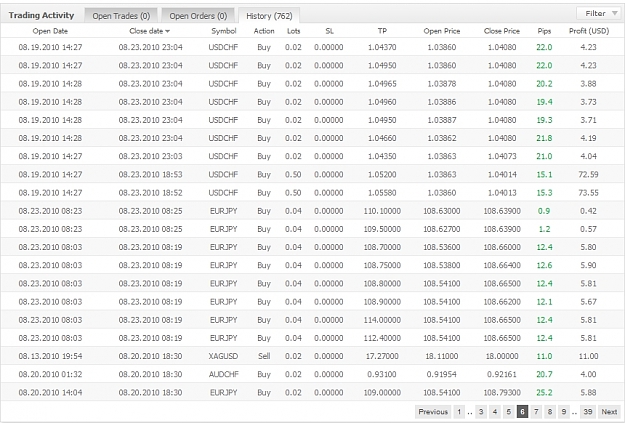The image size is (625, 423).
Task: Click the XAGUSD symbol cell
Action: 223,356
